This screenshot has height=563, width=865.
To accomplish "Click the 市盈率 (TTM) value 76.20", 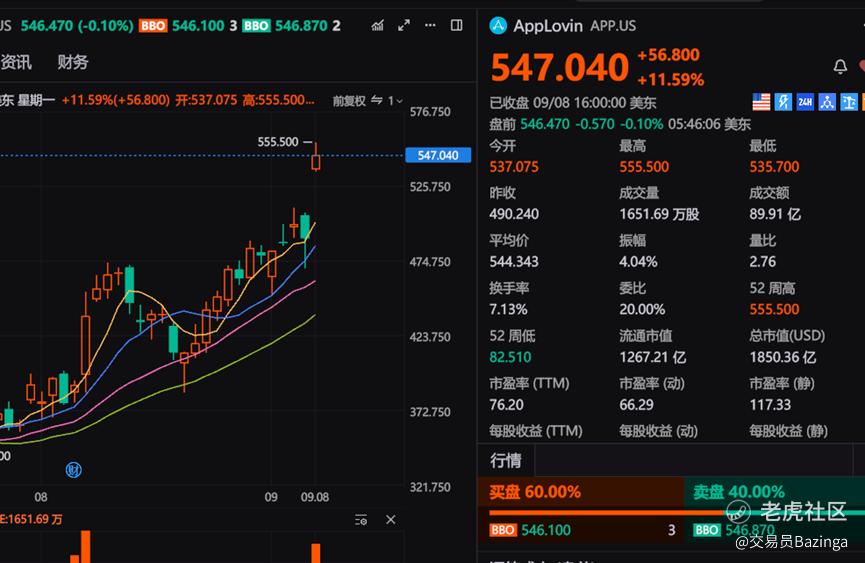I will pyautogui.click(x=506, y=405).
